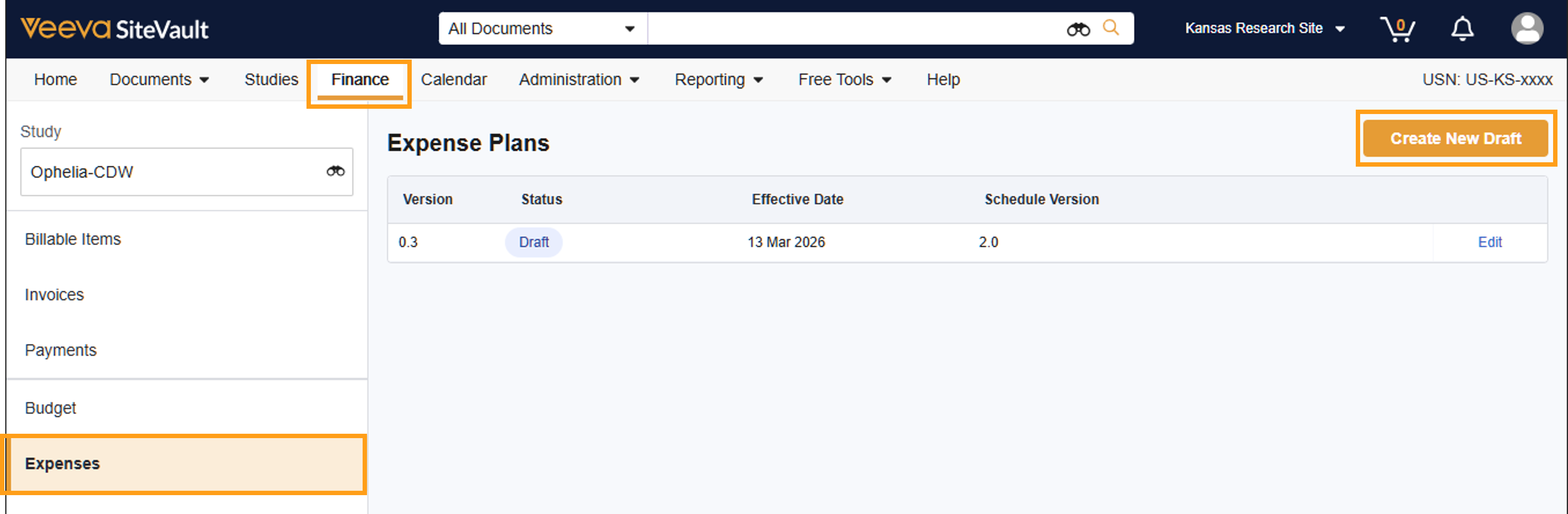This screenshot has height=514, width=1568.
Task: Expand the Administration menu
Action: click(578, 80)
